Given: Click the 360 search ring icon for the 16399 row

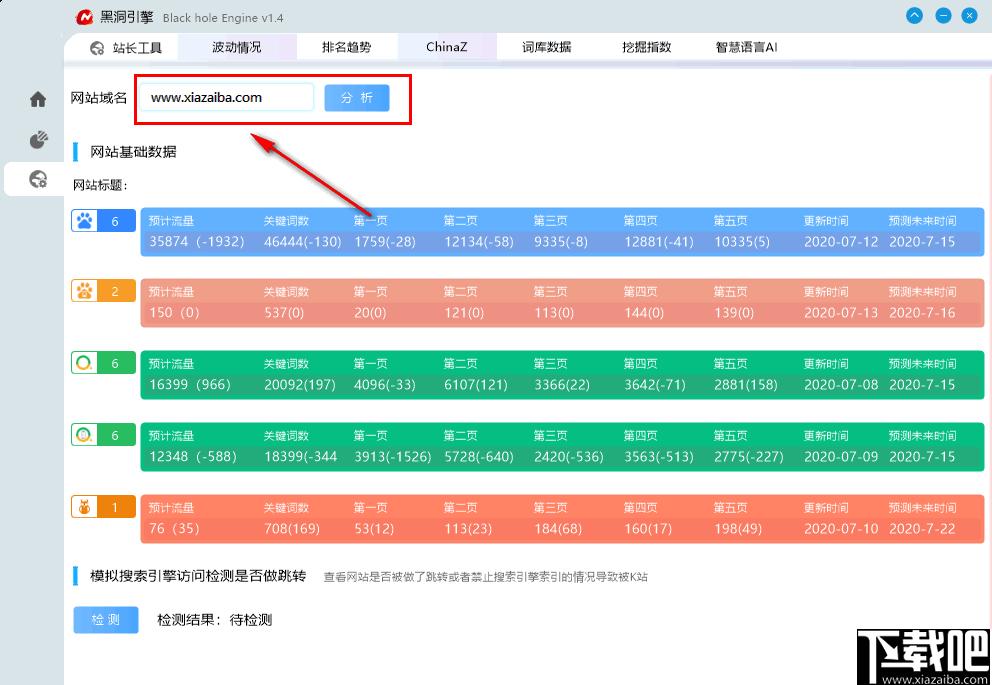Looking at the screenshot, I should pyautogui.click(x=84, y=362).
